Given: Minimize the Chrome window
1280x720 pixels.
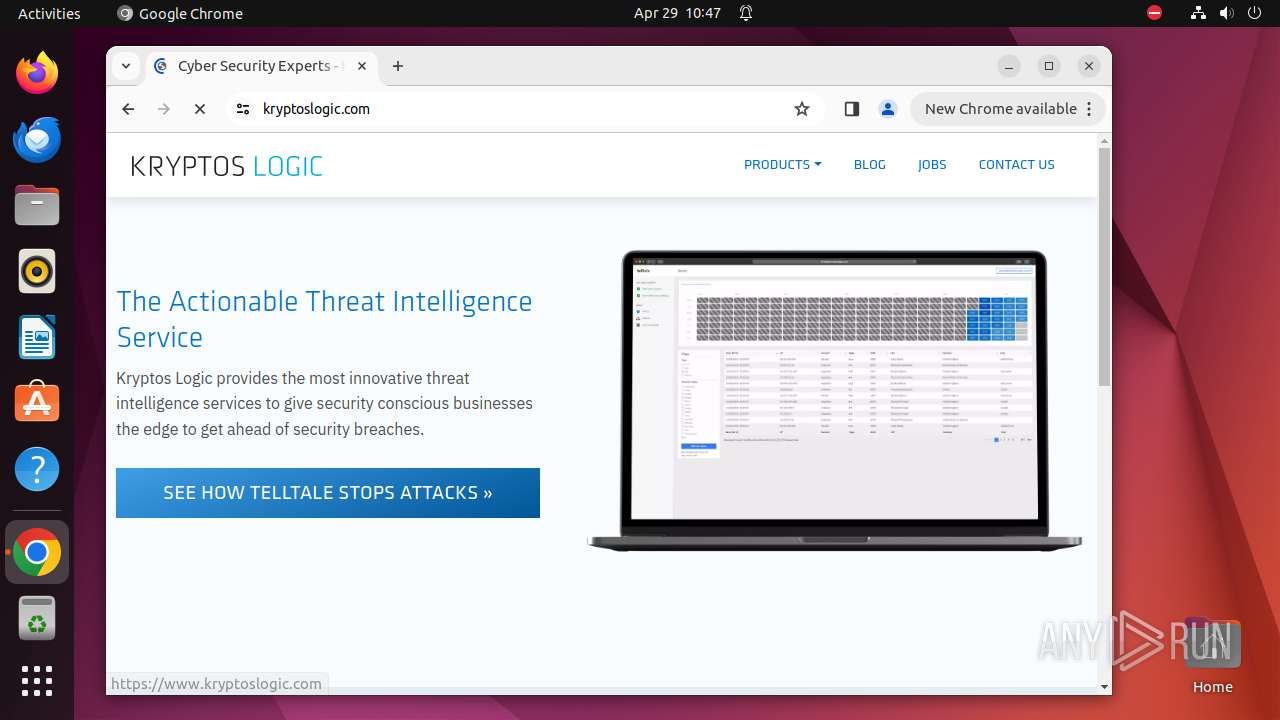Looking at the screenshot, I should [1009, 66].
